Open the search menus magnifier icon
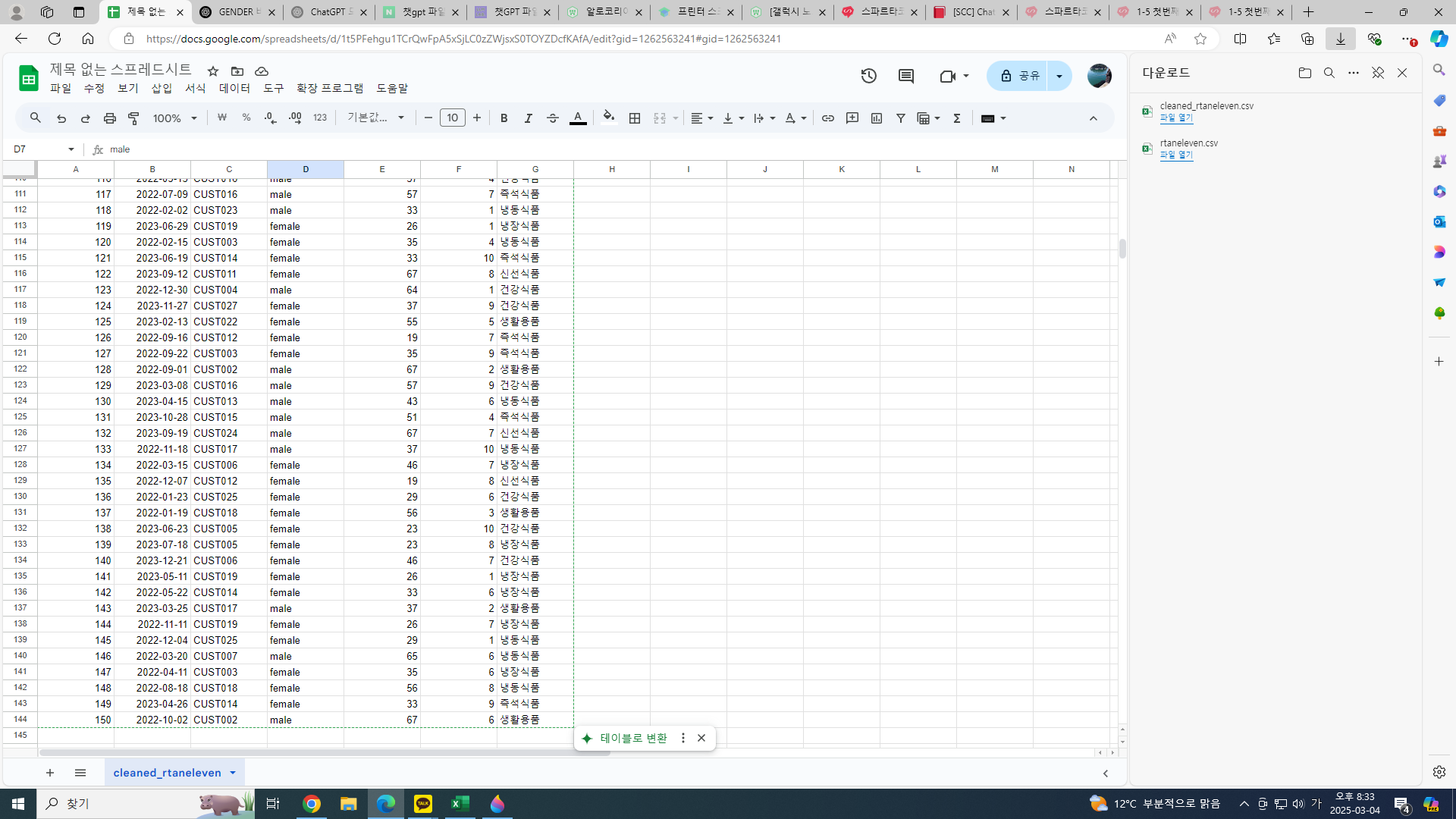This screenshot has width=1456, height=819. coord(36,118)
